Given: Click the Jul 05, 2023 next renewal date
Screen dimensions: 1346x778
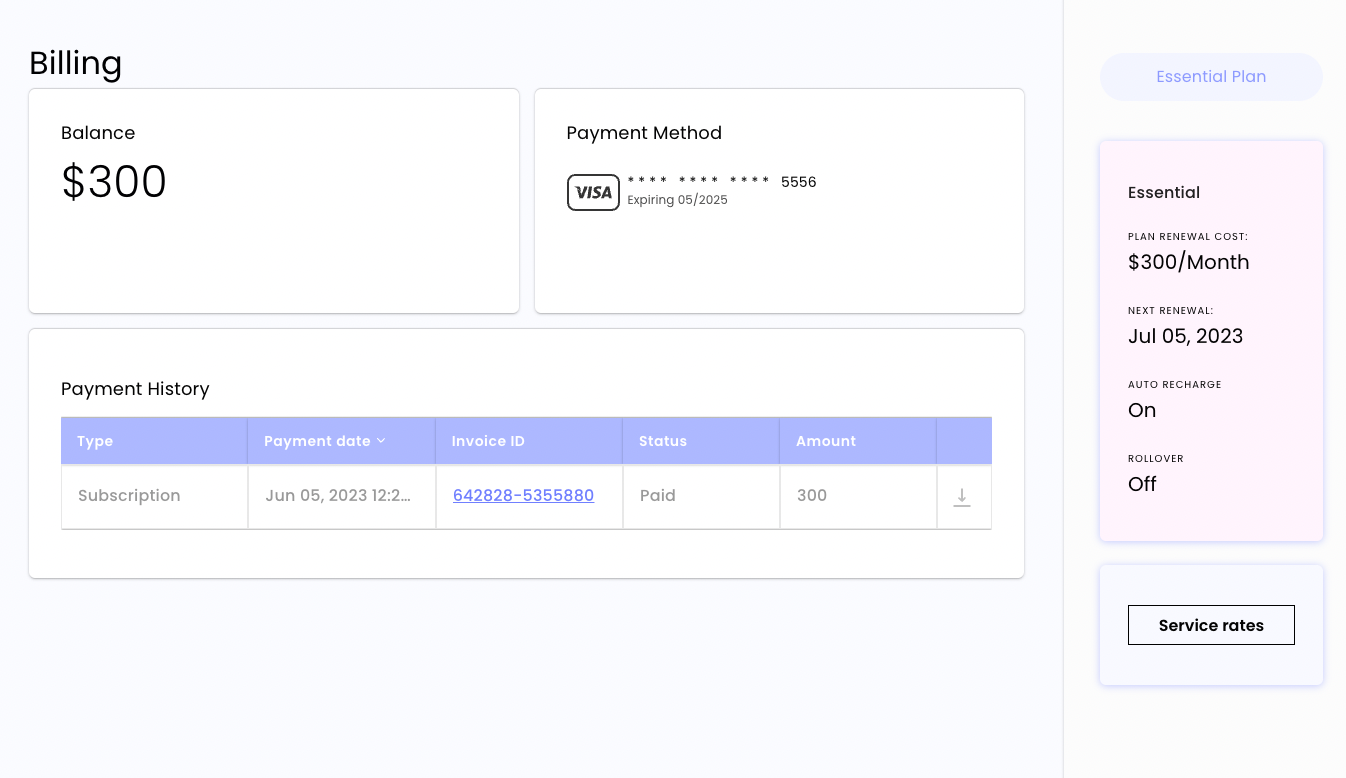Looking at the screenshot, I should point(1185,336).
